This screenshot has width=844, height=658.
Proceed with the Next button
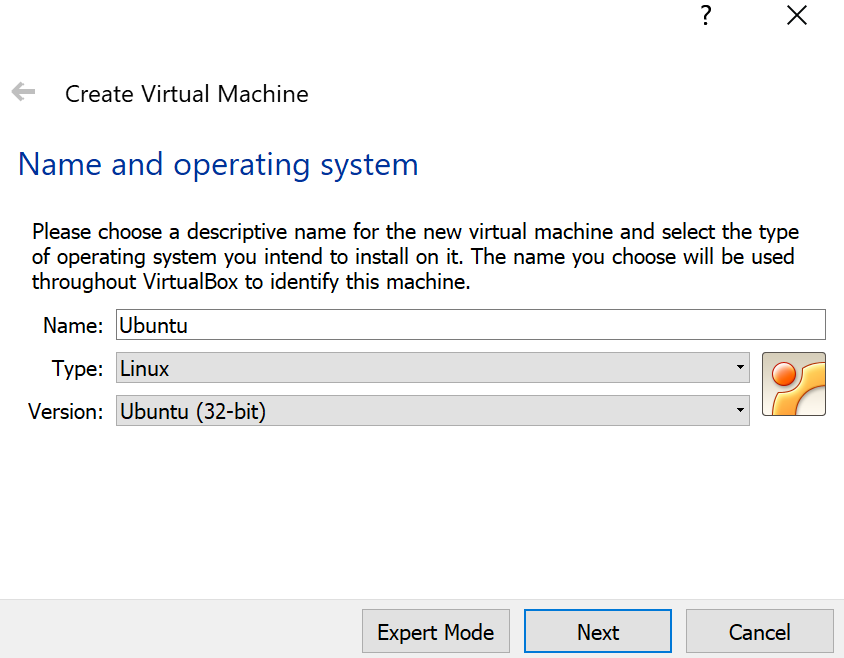pos(597,631)
